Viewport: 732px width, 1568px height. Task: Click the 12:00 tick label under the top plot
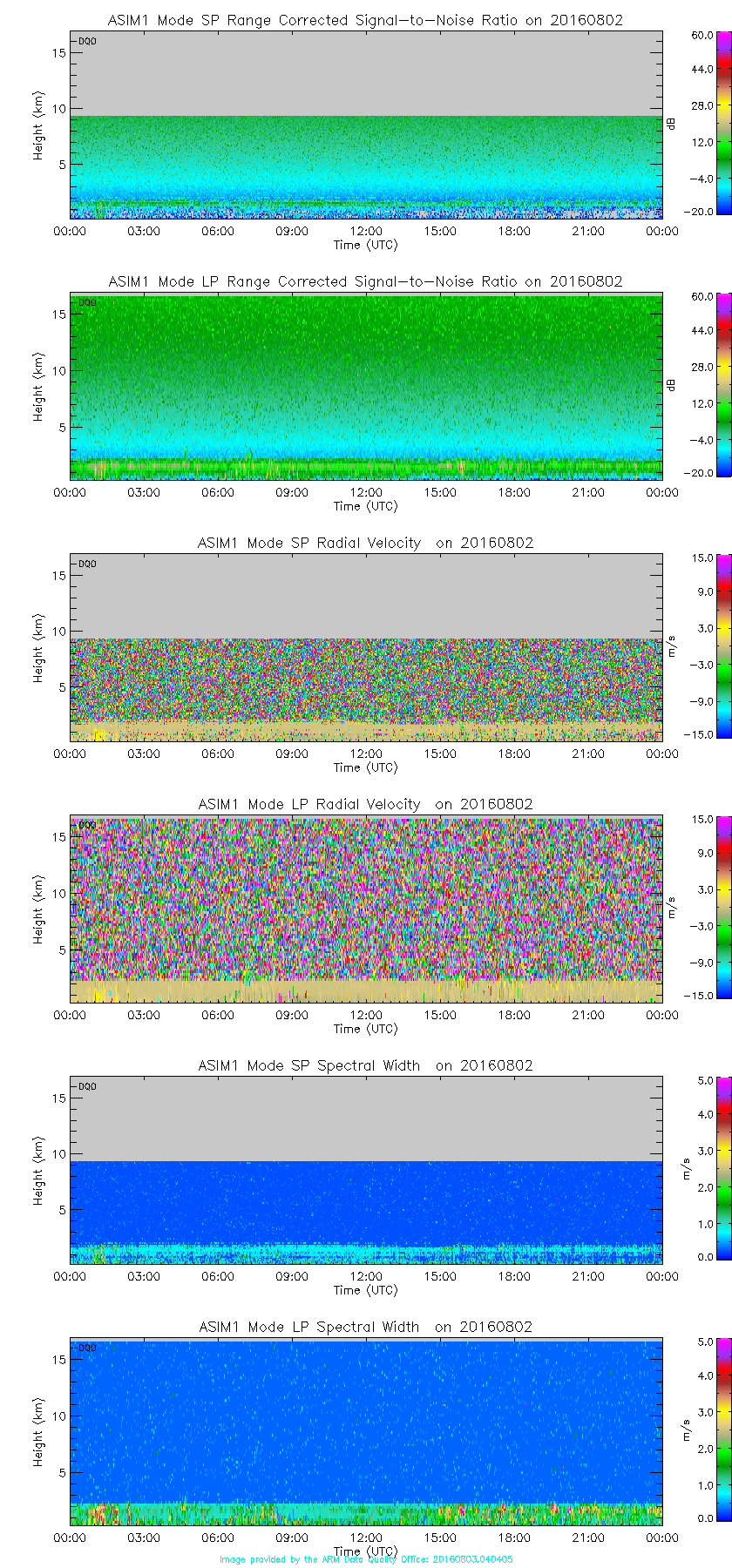pos(366,231)
